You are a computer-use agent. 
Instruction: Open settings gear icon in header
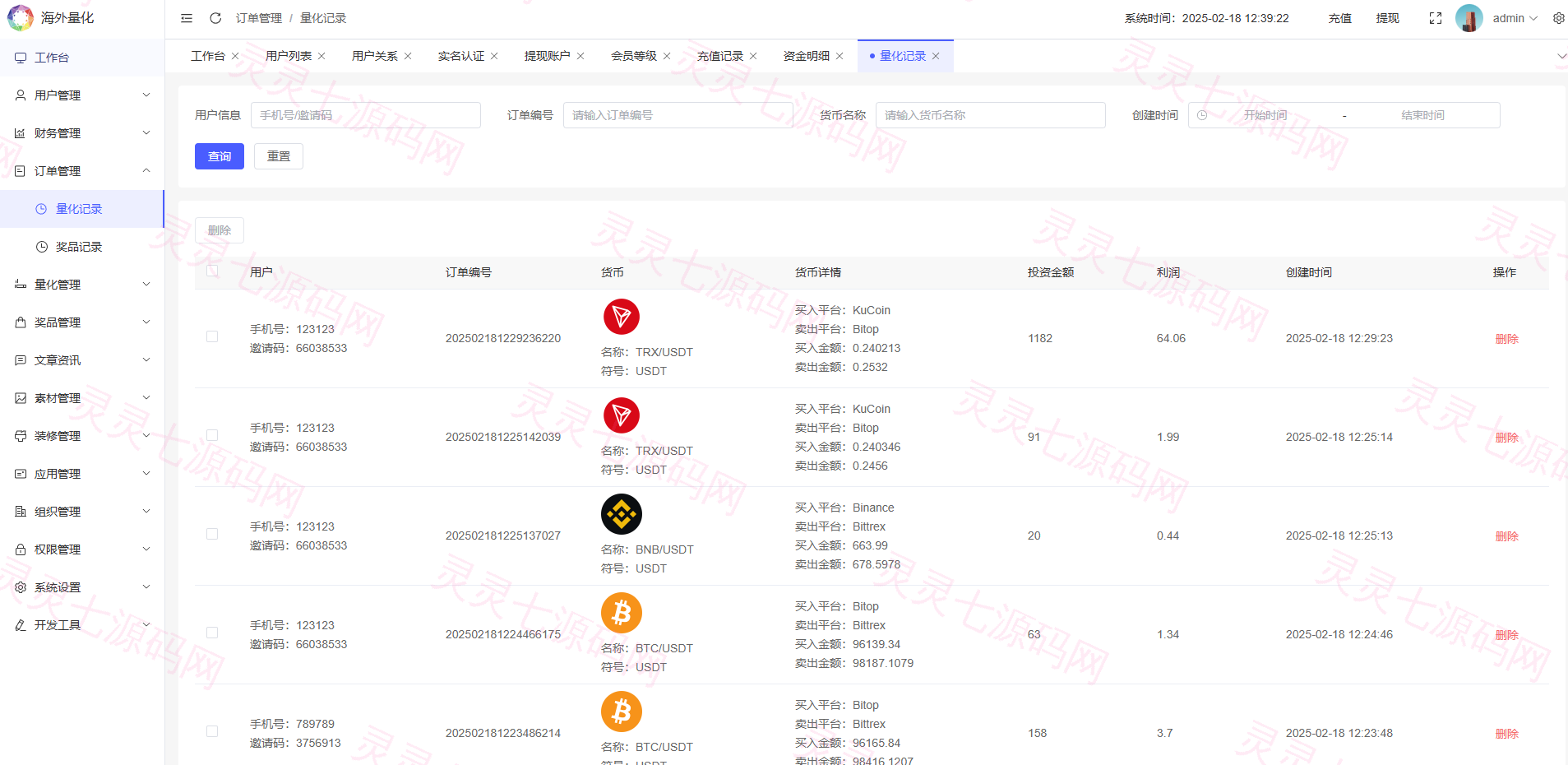pyautogui.click(x=1558, y=18)
